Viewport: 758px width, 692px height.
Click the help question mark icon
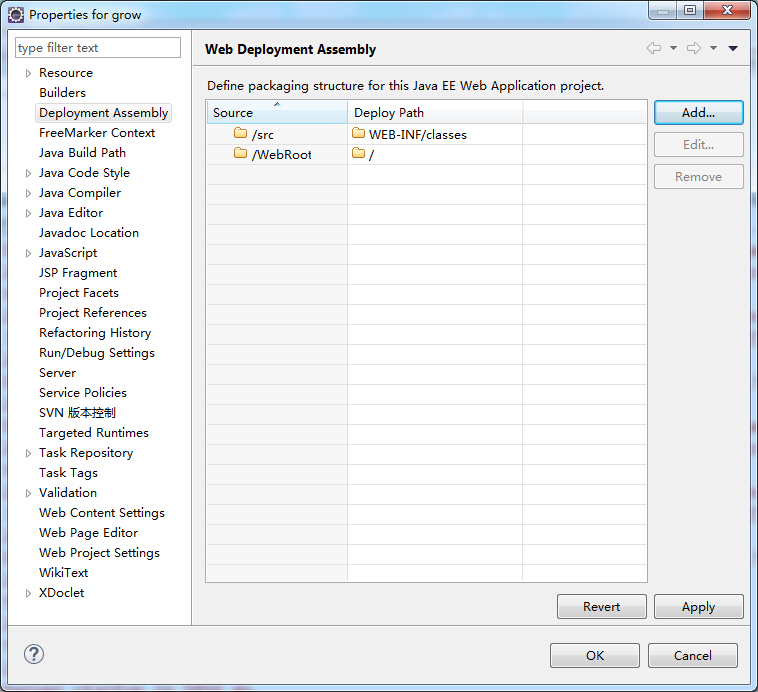pos(34,654)
